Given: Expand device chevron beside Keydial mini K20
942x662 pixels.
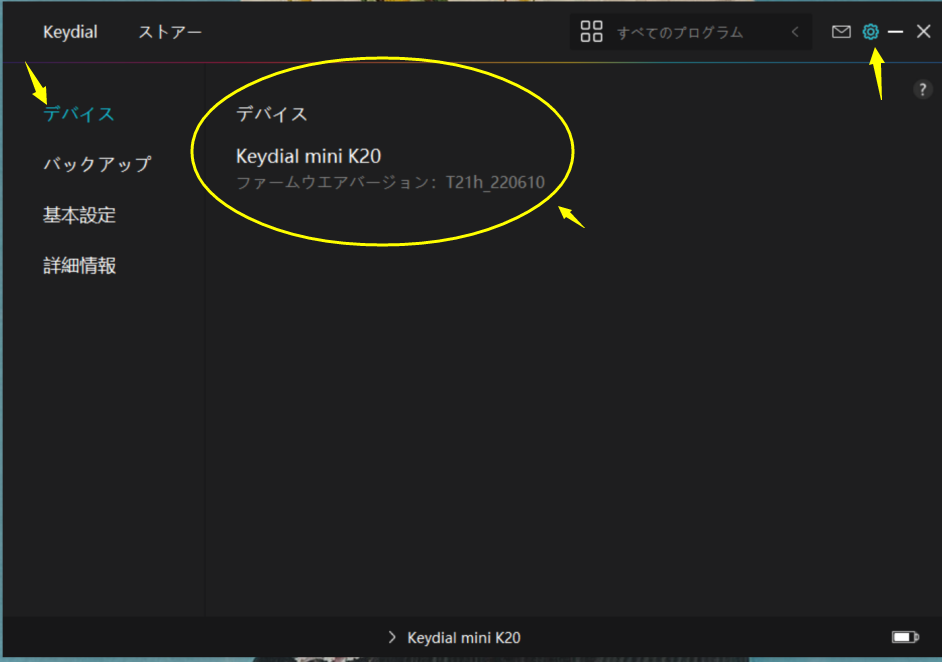Looking at the screenshot, I should pyautogui.click(x=392, y=637).
